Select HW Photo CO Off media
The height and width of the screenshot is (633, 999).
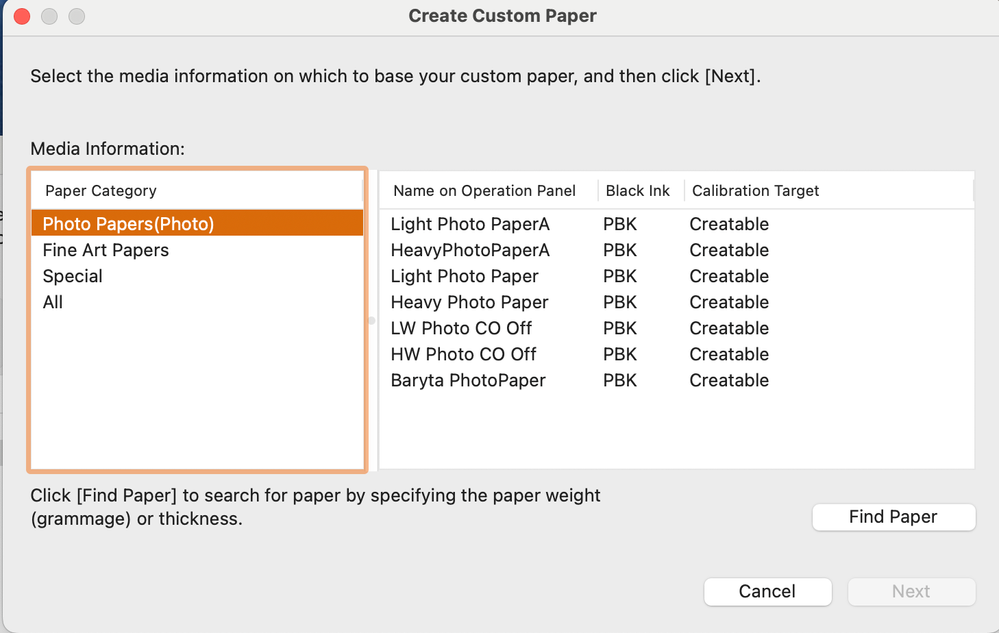[463, 354]
